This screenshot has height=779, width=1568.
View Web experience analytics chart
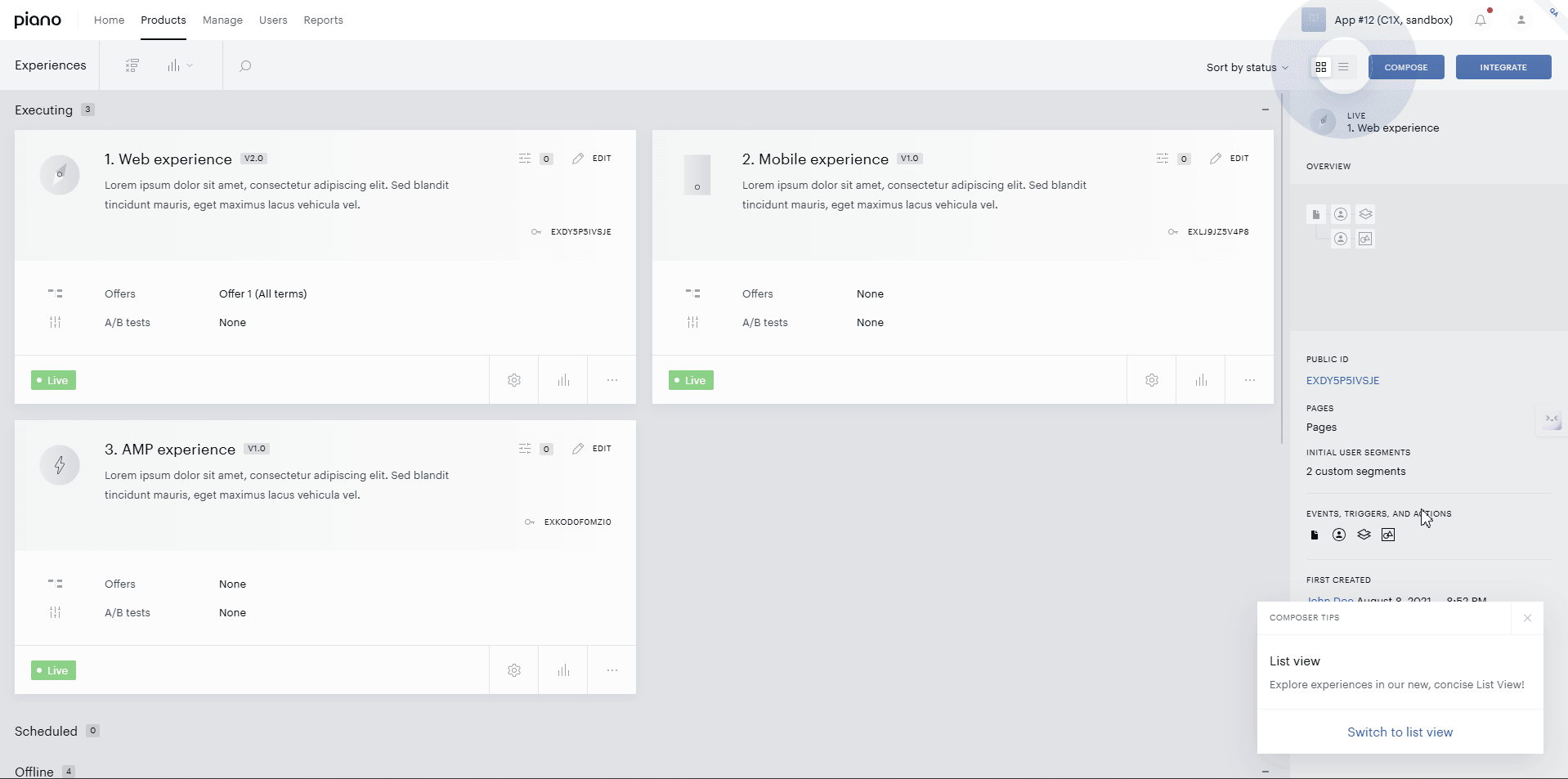(563, 380)
